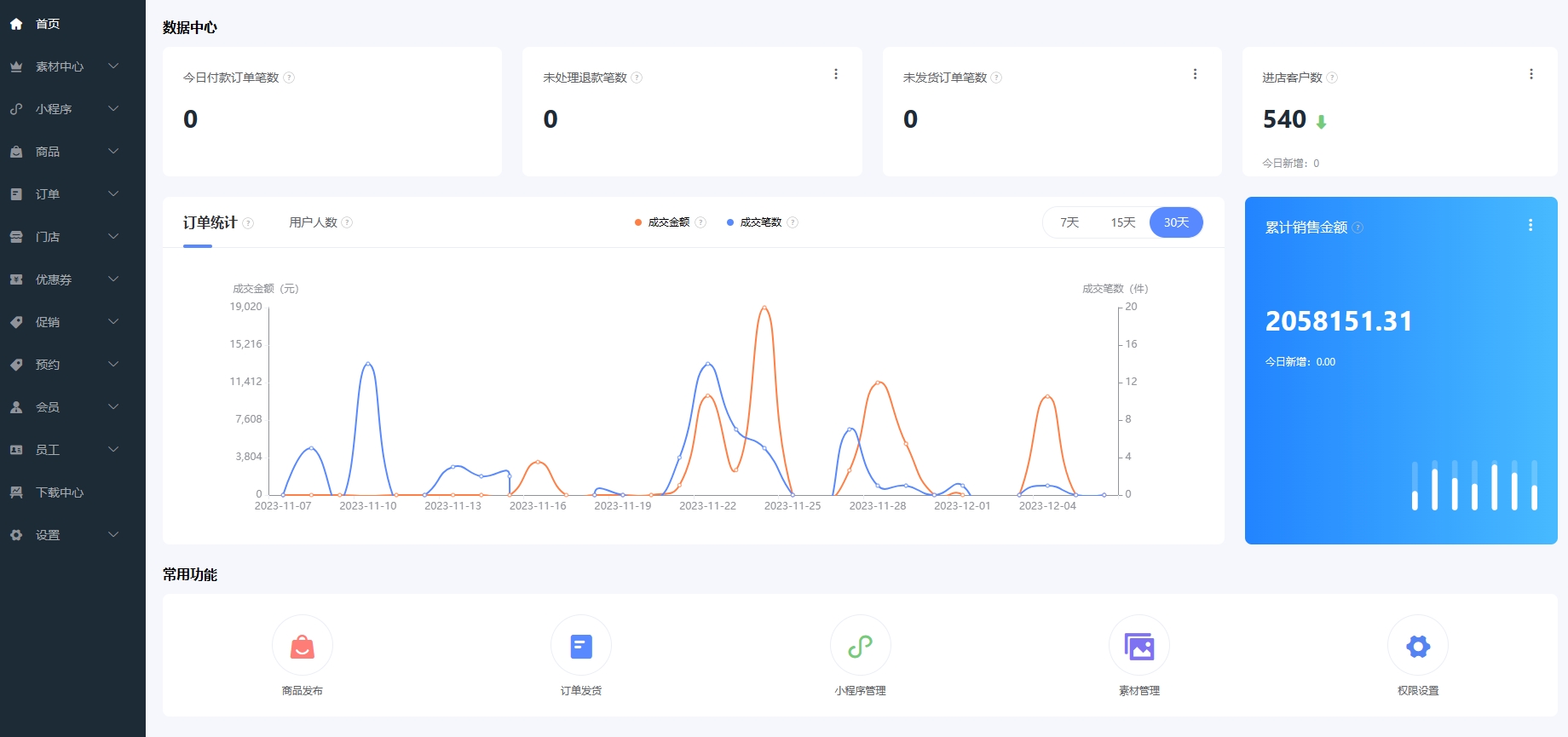This screenshot has height=737, width=1568.
Task: Expand 优惠券 menu chevron
Action: pyautogui.click(x=113, y=279)
